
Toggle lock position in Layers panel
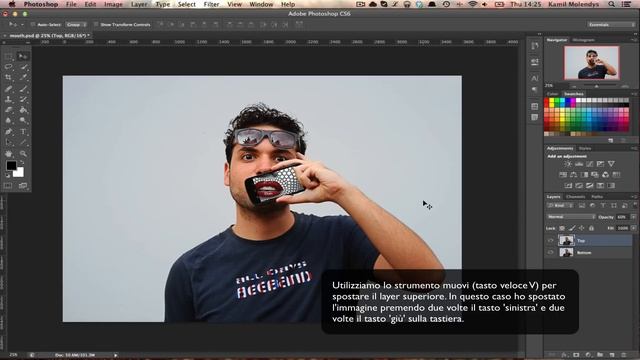point(581,228)
